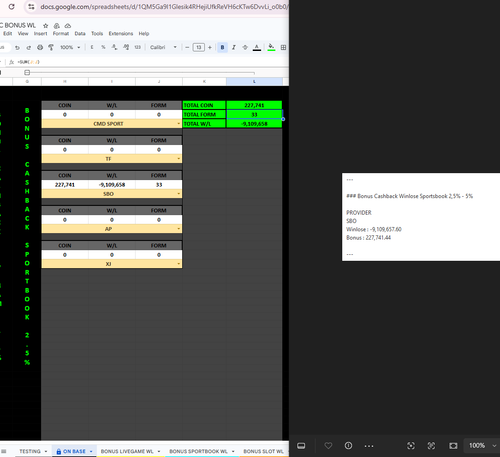Switch to BONUS SPORTBOOK WL sheet tab
The height and width of the screenshot is (457, 500).
pos(198,451)
